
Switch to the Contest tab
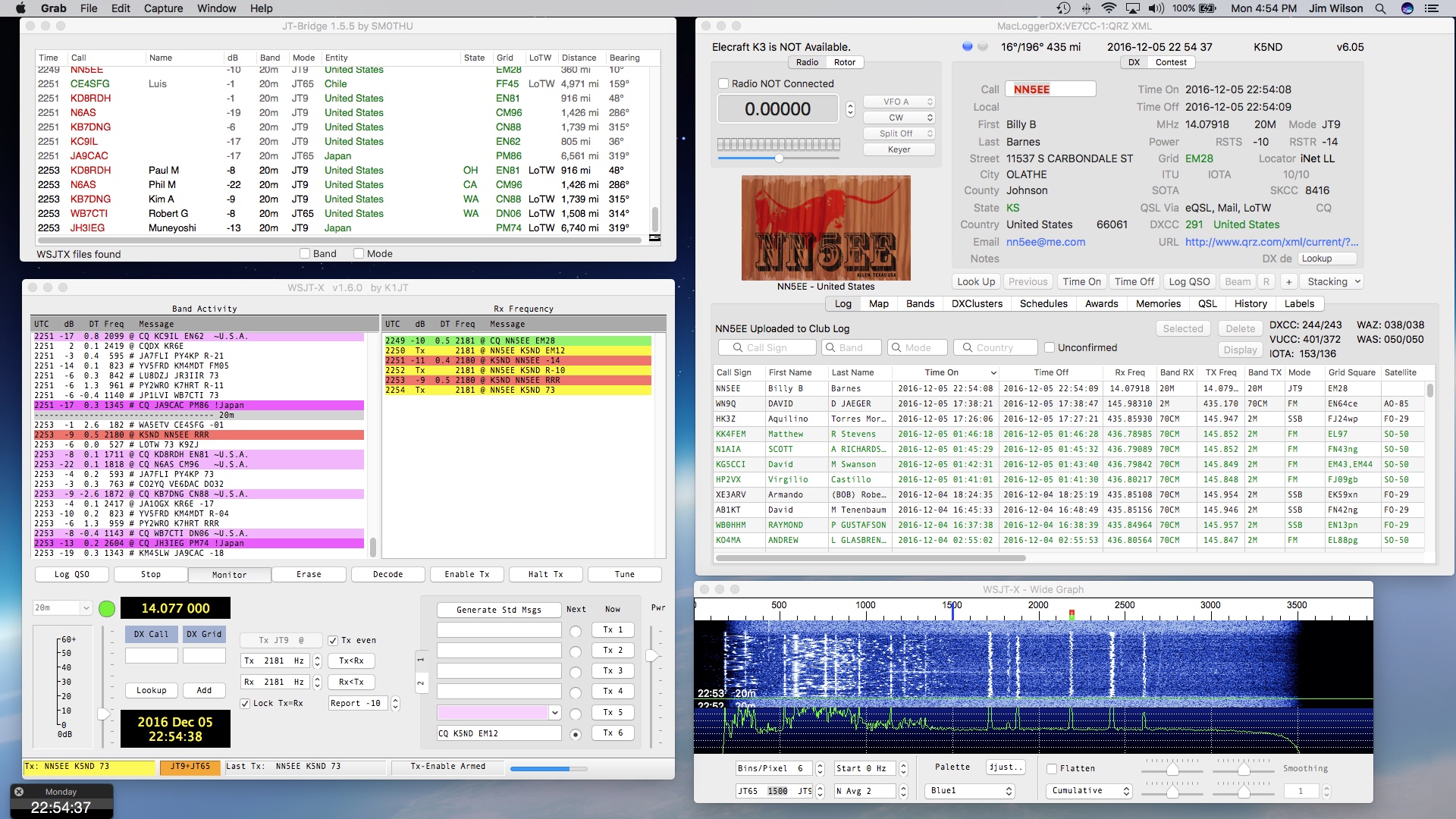tap(1171, 62)
